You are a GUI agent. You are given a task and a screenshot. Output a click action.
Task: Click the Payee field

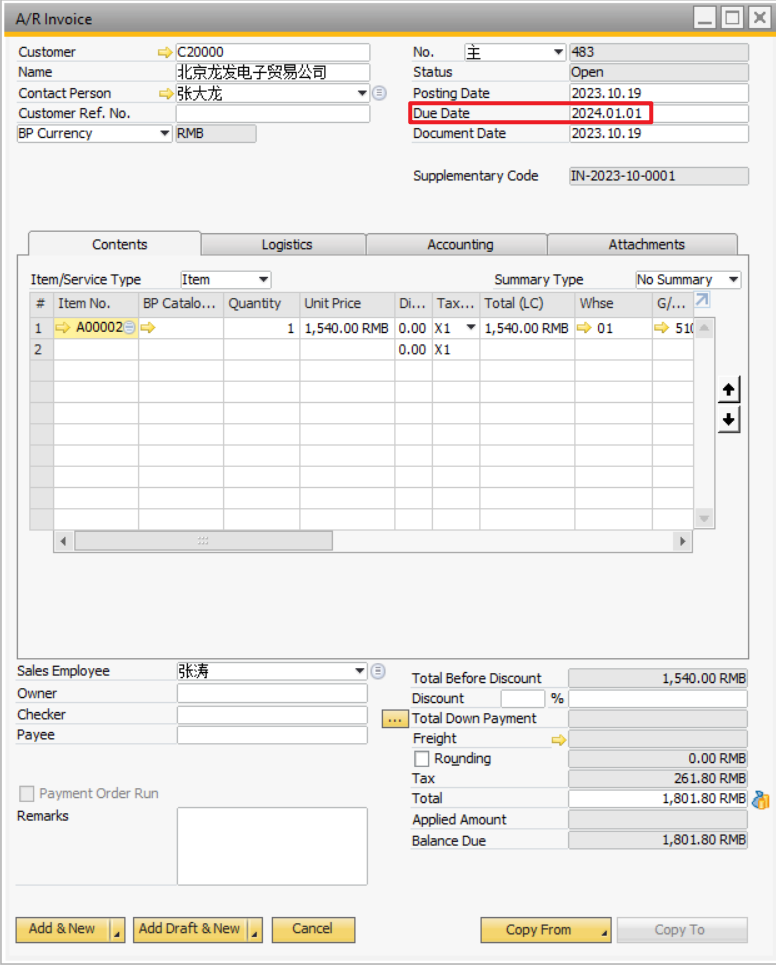coord(272,735)
